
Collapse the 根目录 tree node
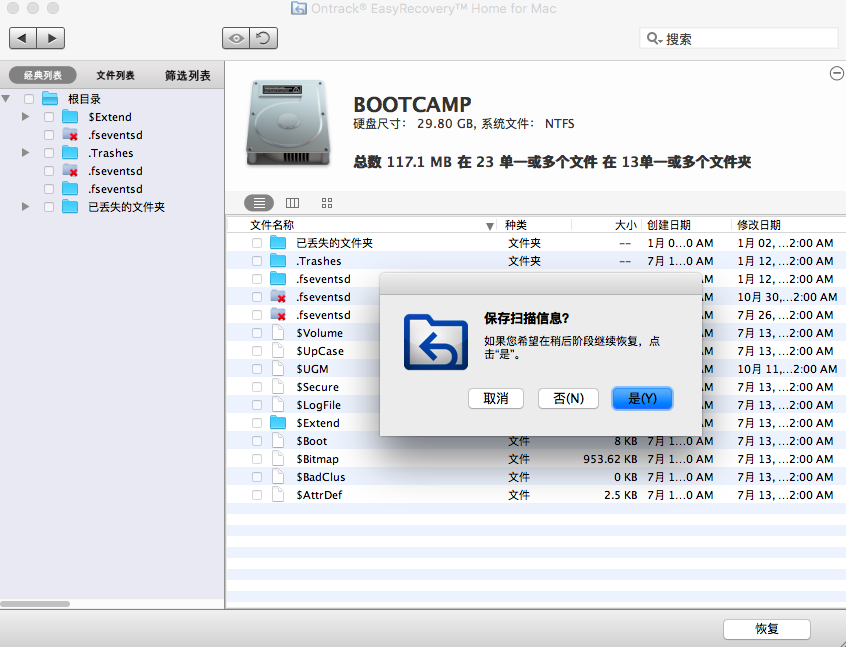[8, 98]
